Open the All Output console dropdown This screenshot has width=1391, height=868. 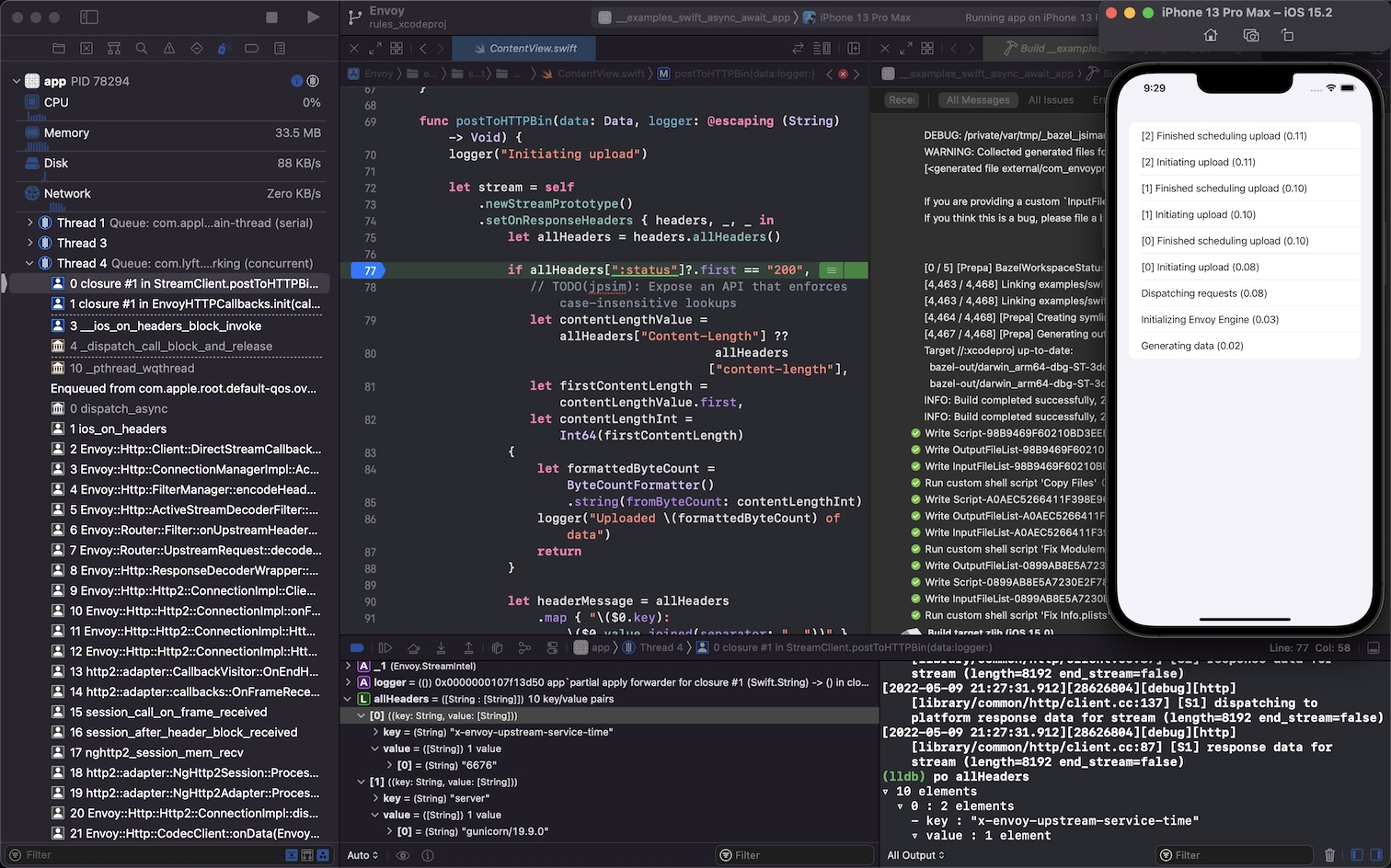[915, 855]
